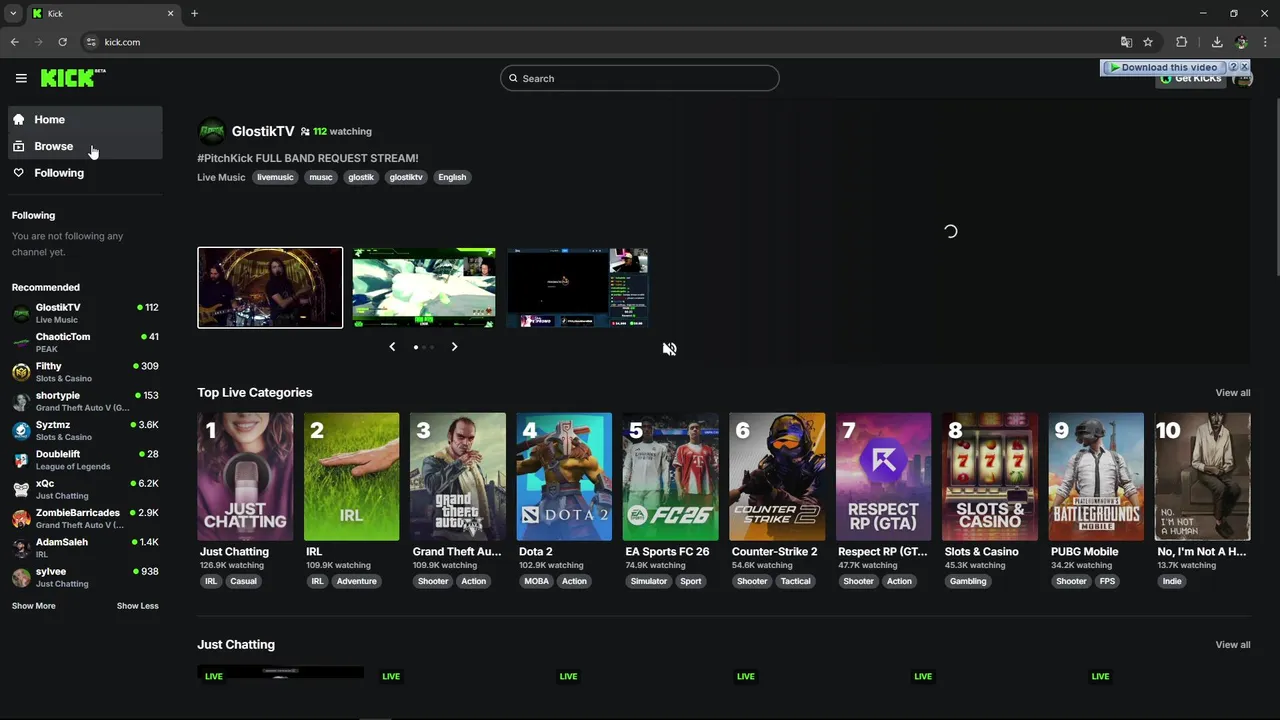Open shortypie recommended channel

85,401
